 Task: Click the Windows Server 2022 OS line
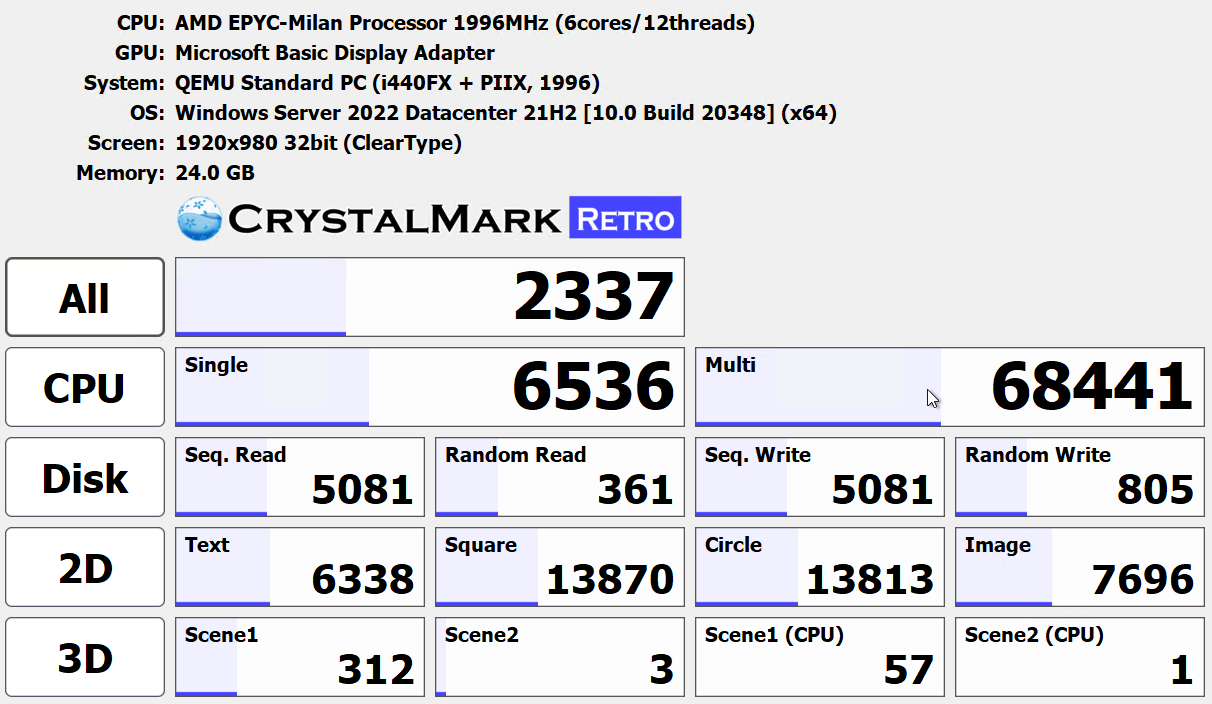click(x=506, y=113)
